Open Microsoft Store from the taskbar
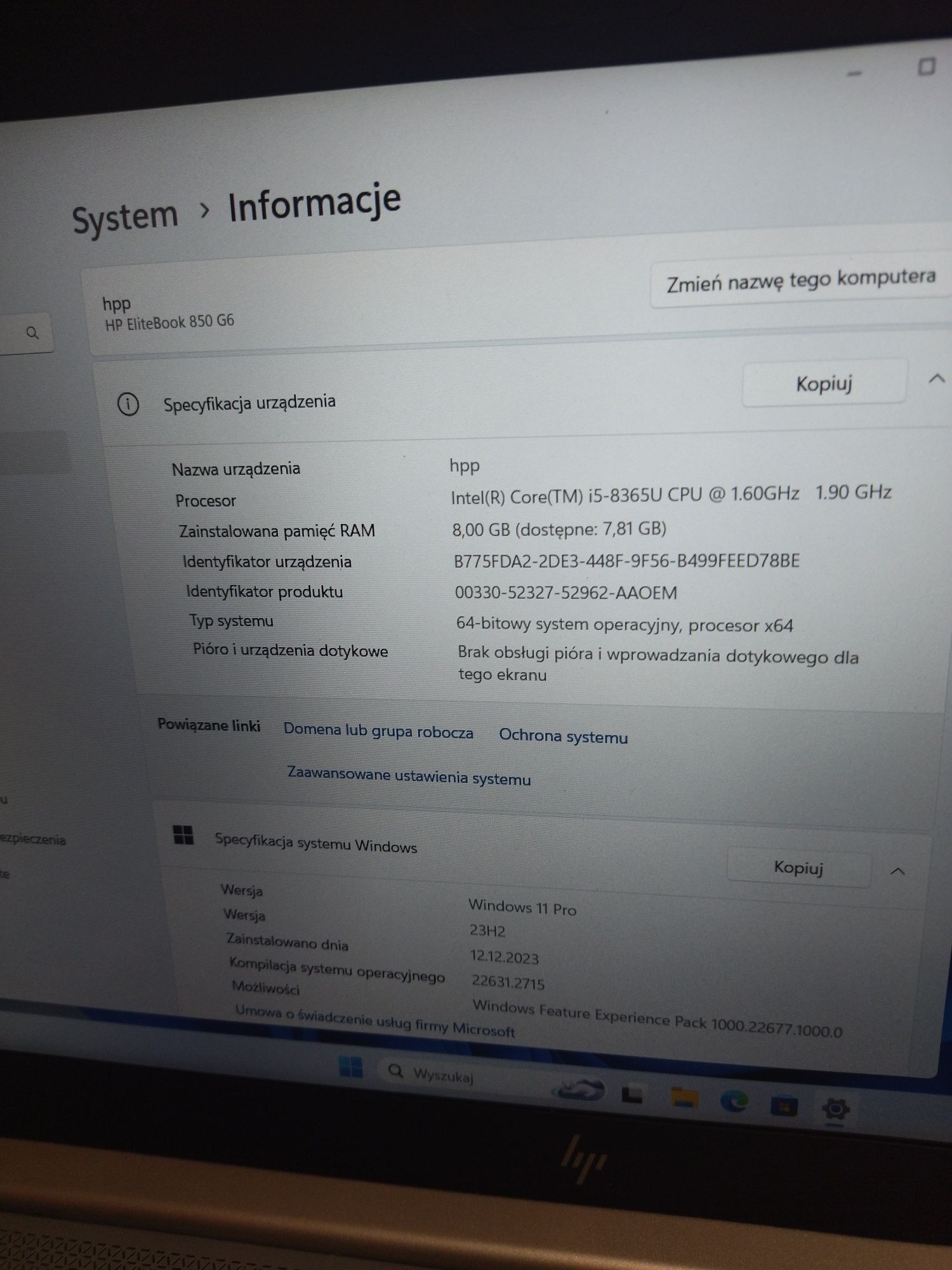952x1270 pixels. pyautogui.click(x=784, y=1106)
